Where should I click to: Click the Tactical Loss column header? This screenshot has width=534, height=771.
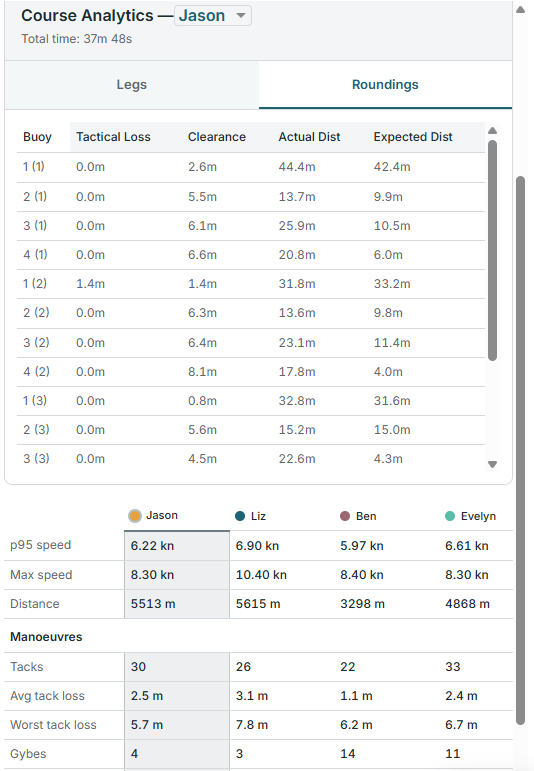click(x=113, y=137)
